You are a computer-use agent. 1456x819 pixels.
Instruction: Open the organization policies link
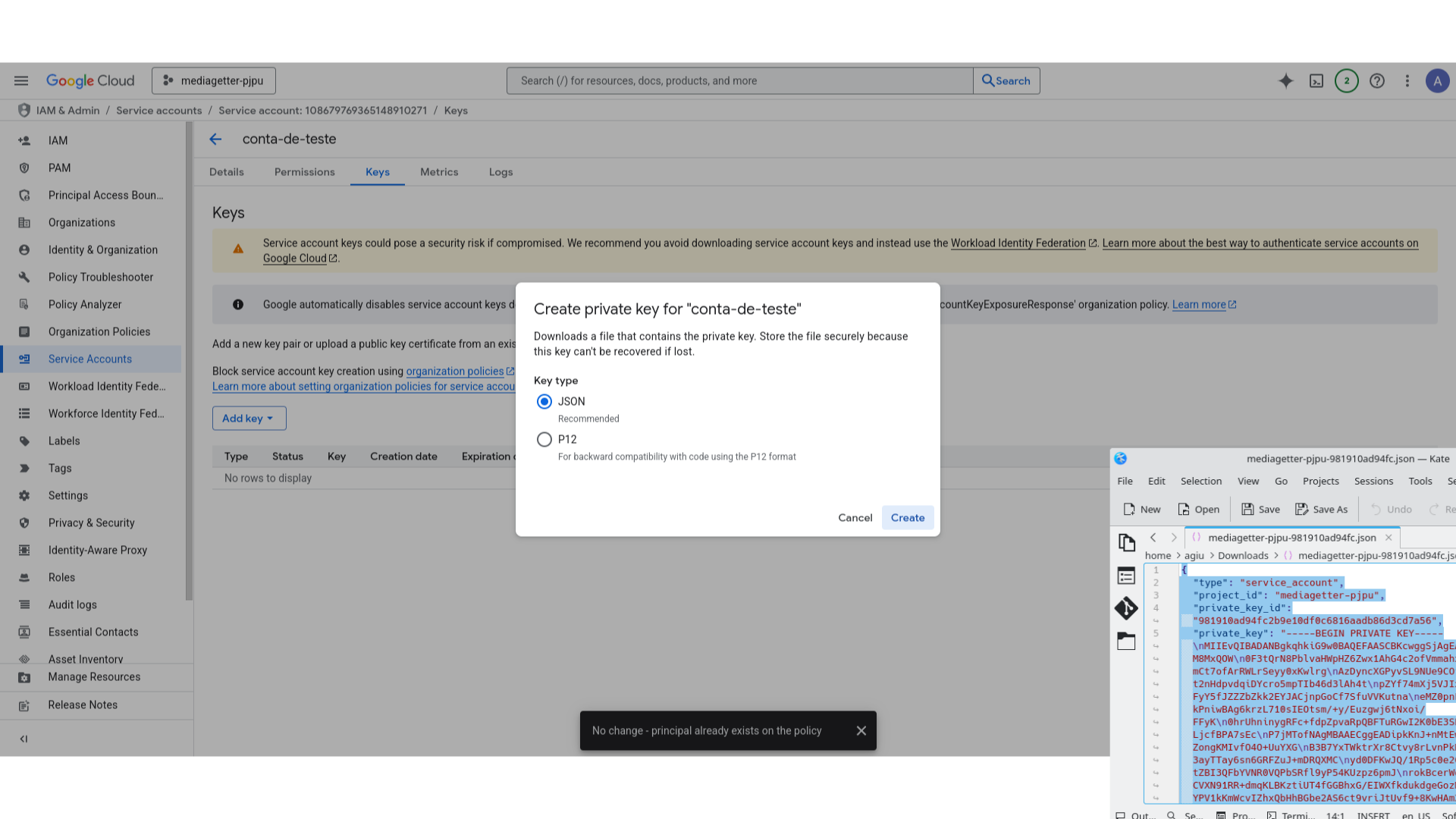pos(460,372)
